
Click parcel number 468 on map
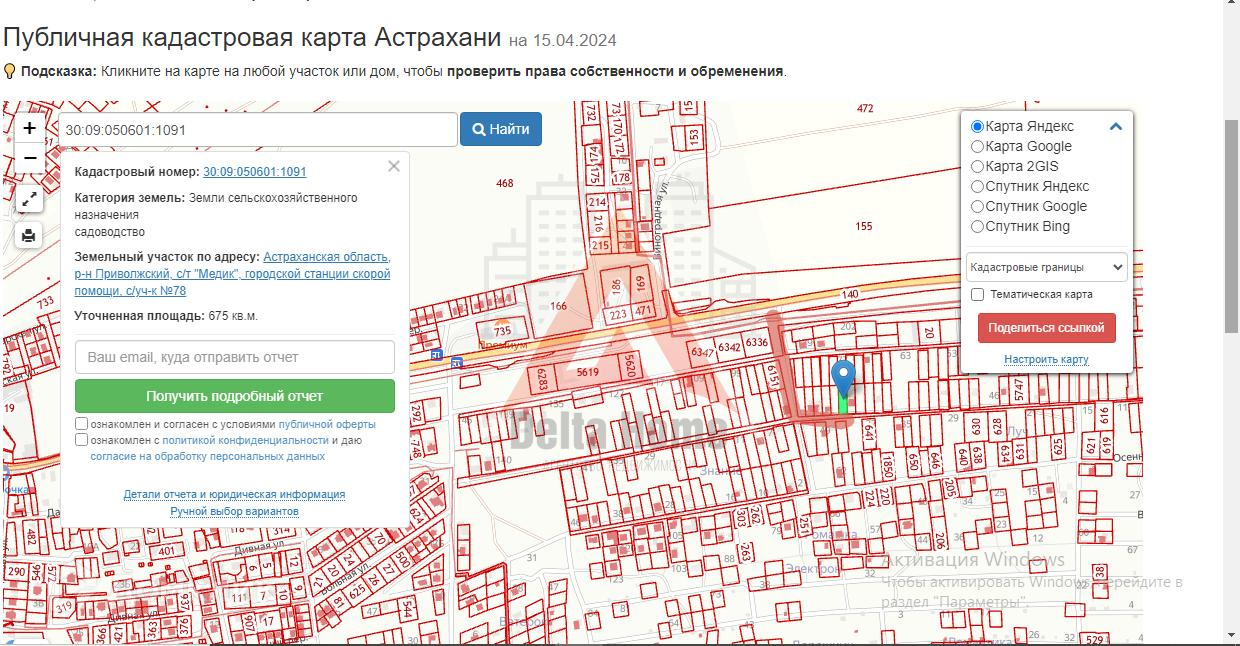(x=504, y=183)
